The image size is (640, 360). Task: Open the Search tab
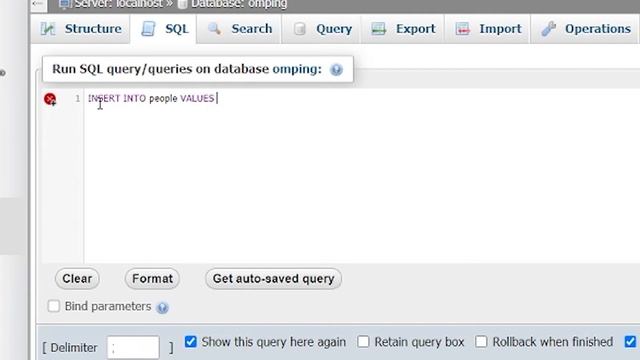[x=239, y=29]
